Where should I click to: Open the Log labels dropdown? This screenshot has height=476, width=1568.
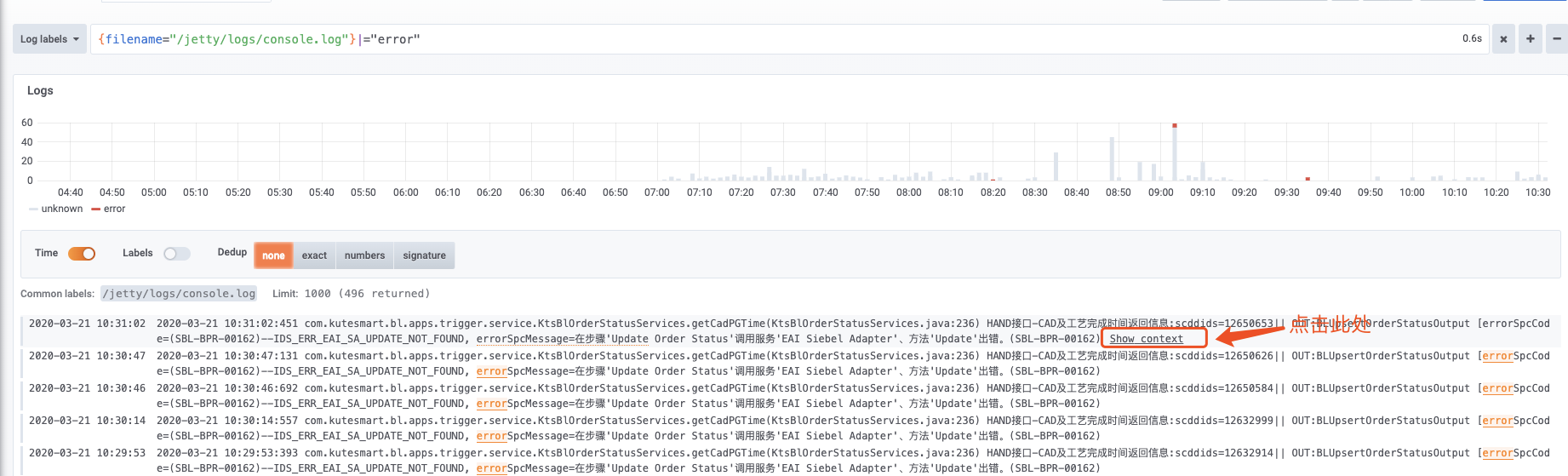49,39
